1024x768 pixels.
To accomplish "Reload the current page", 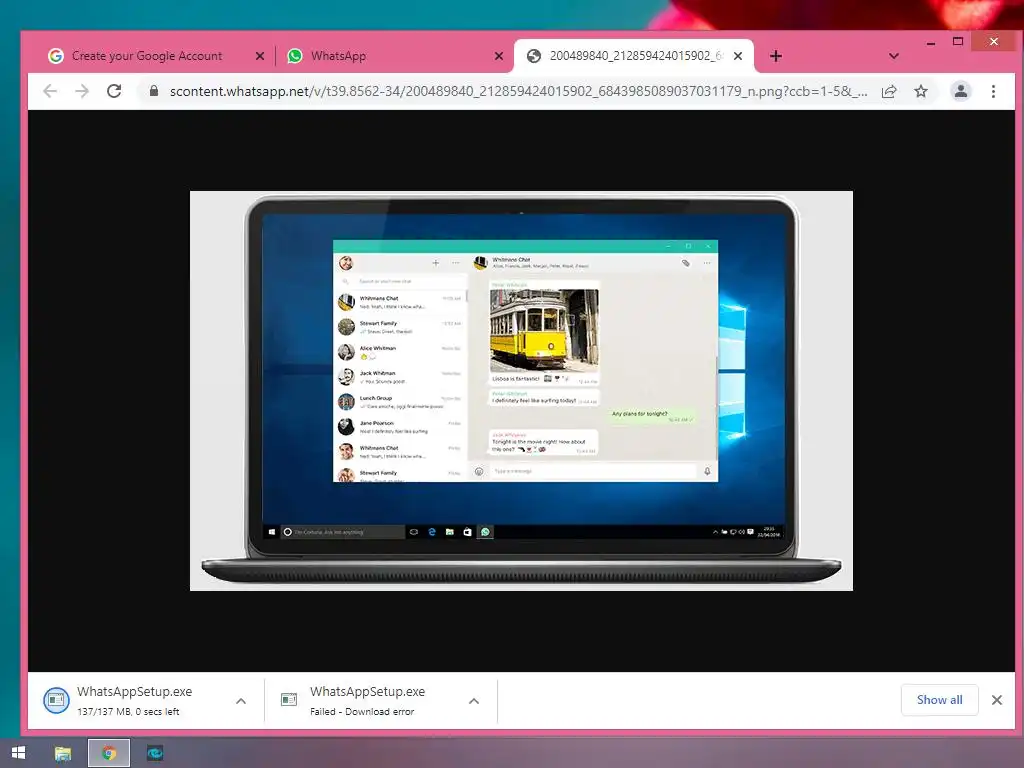I will click(x=114, y=91).
